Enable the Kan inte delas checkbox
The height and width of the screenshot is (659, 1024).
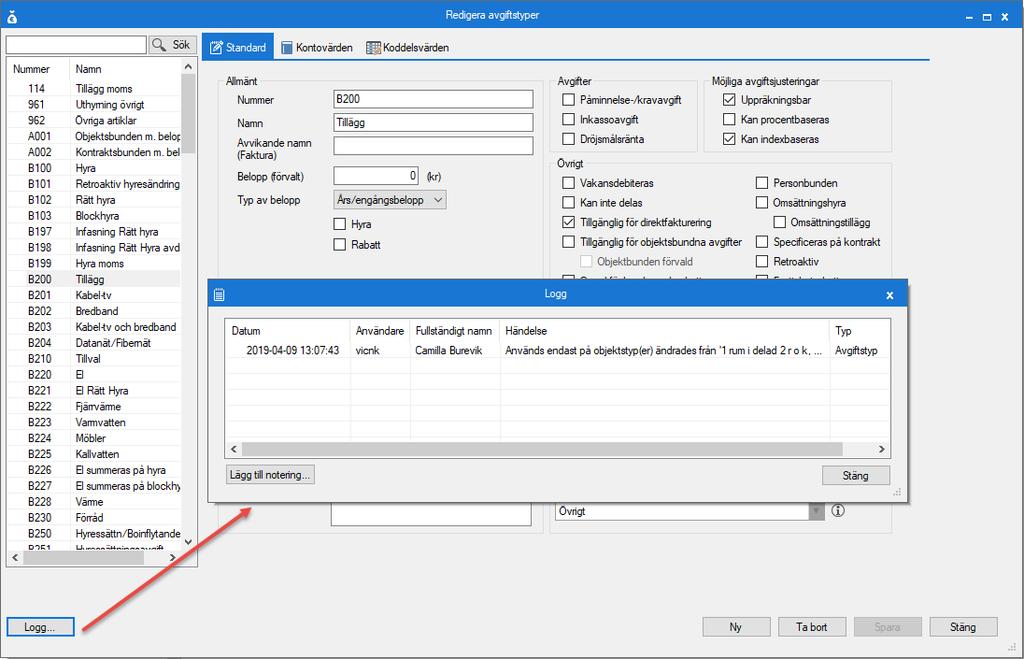click(x=569, y=202)
